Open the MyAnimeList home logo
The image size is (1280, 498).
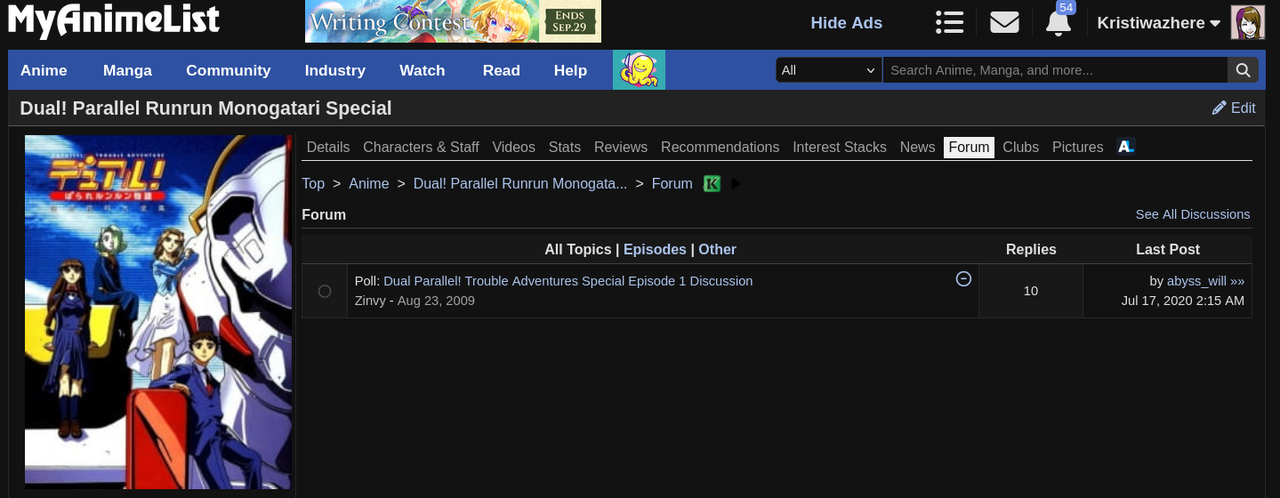(113, 20)
